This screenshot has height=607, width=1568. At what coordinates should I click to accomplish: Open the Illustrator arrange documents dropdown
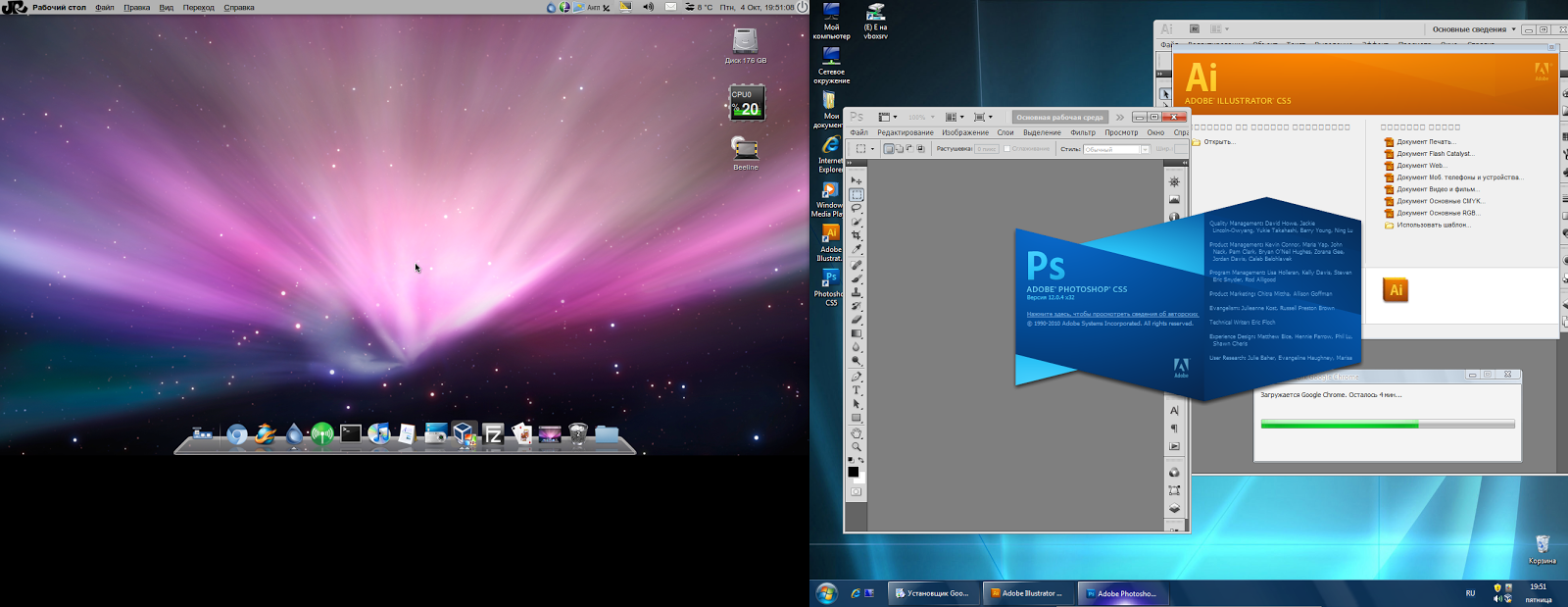click(1219, 29)
